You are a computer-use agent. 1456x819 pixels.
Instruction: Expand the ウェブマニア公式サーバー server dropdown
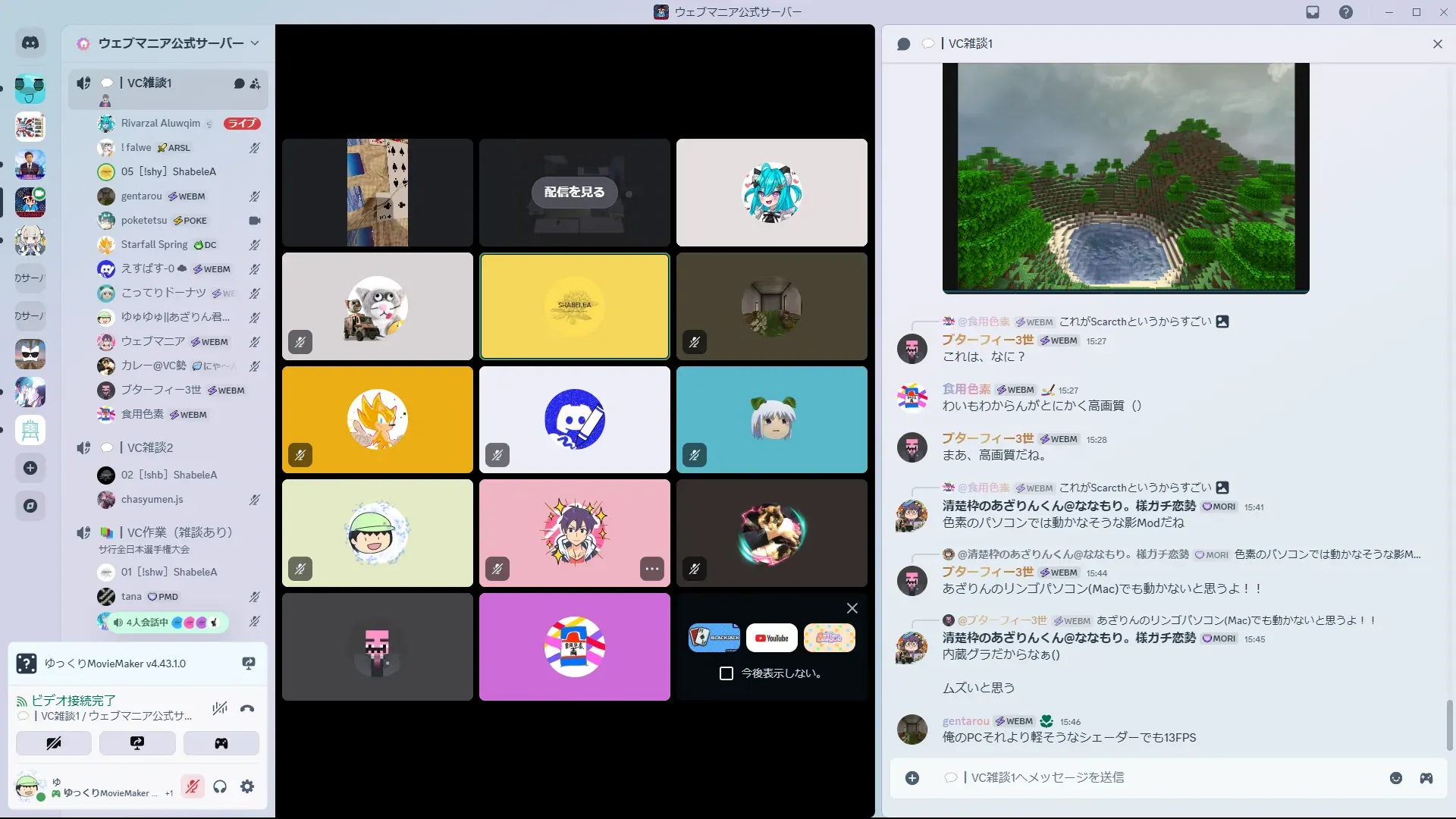(255, 43)
